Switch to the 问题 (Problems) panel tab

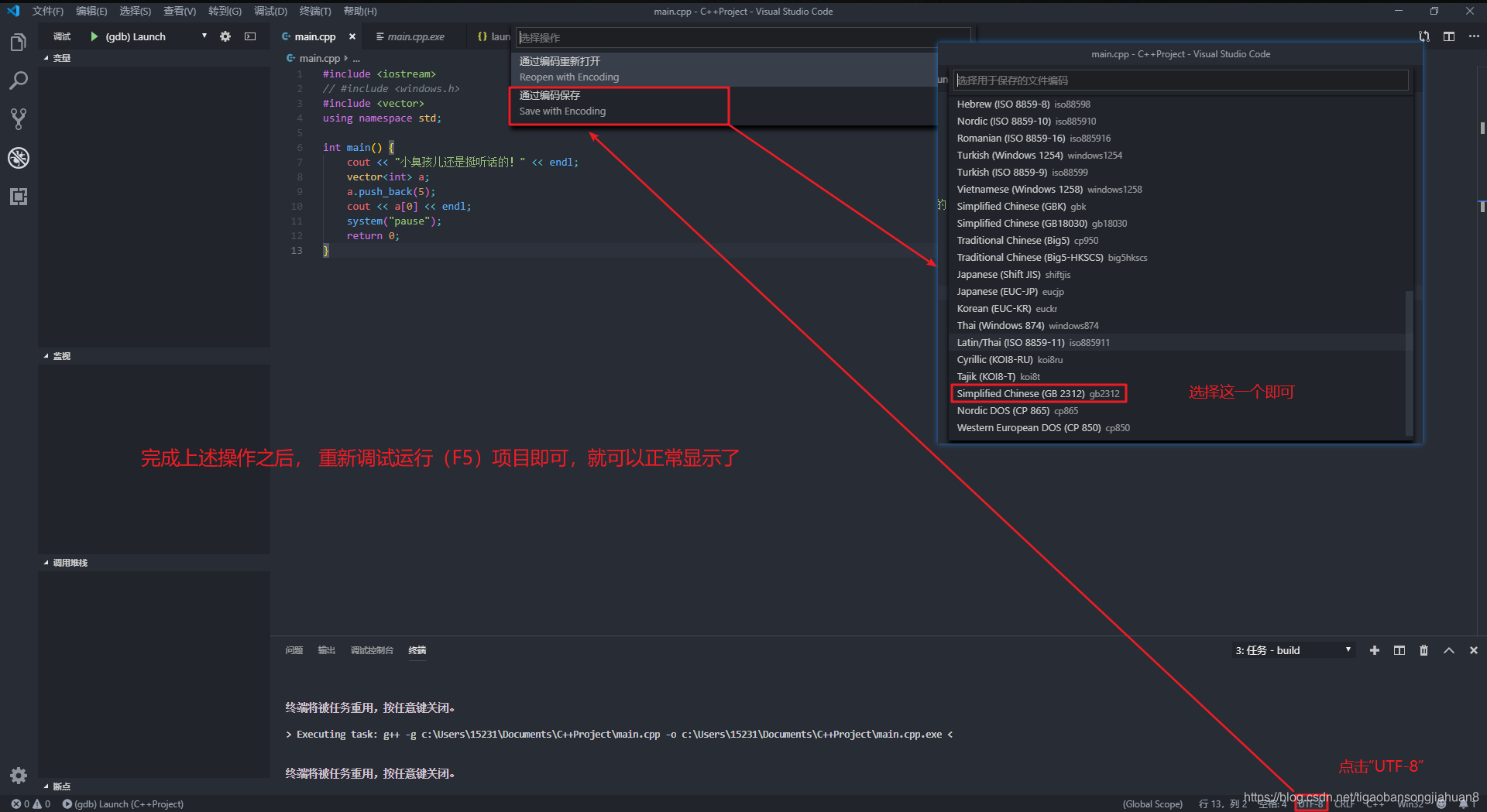pos(294,650)
